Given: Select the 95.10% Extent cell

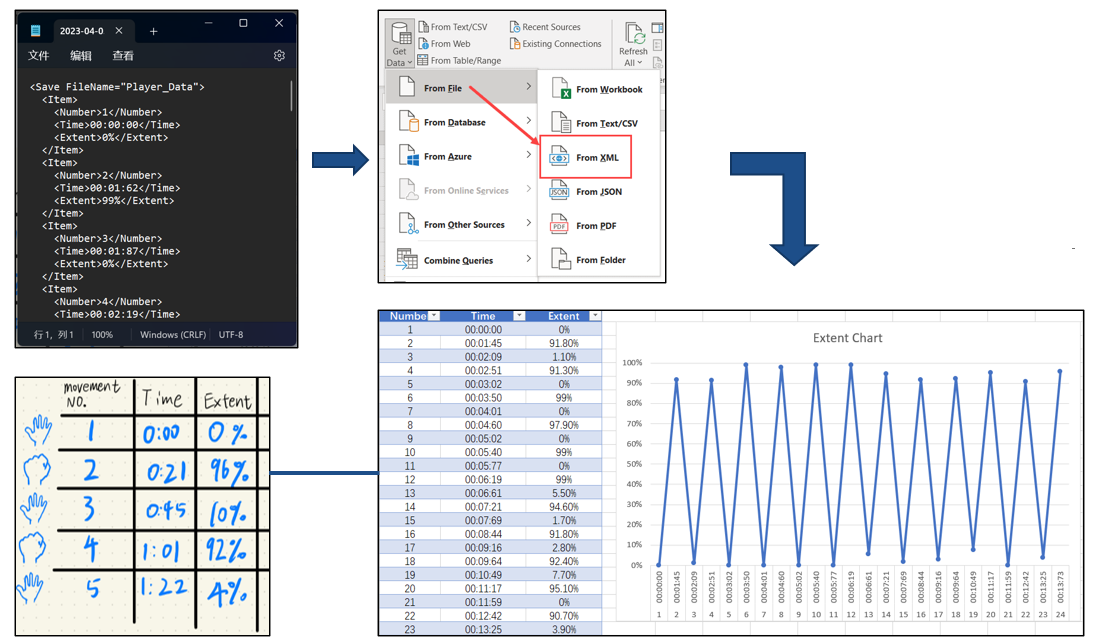Looking at the screenshot, I should point(564,589).
